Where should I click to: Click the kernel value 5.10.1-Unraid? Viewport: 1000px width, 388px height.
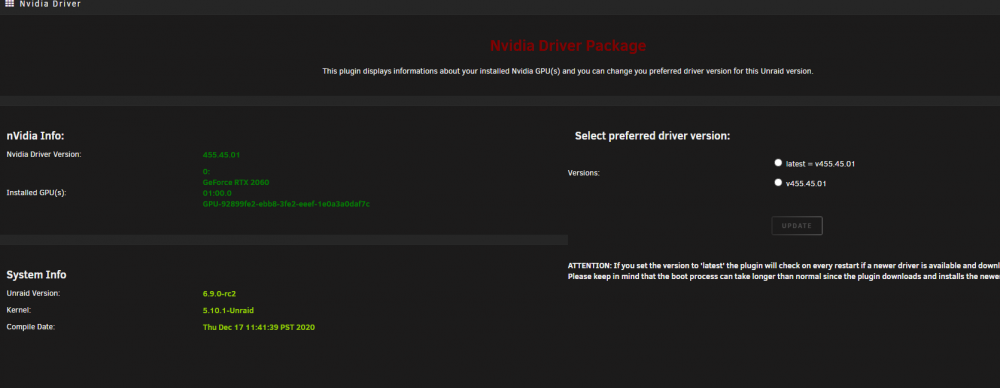coord(228,311)
